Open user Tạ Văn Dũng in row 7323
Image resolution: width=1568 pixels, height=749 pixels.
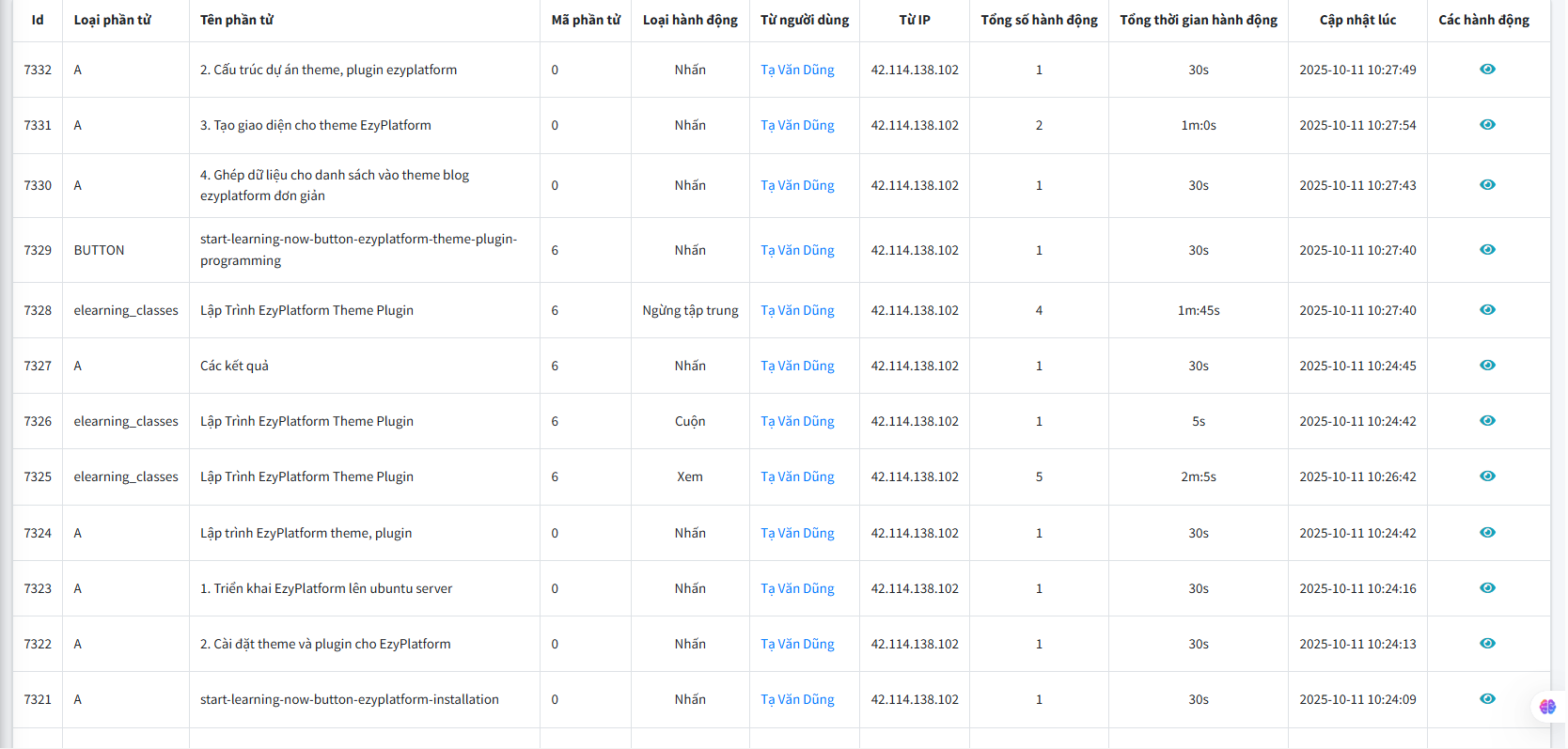797,588
